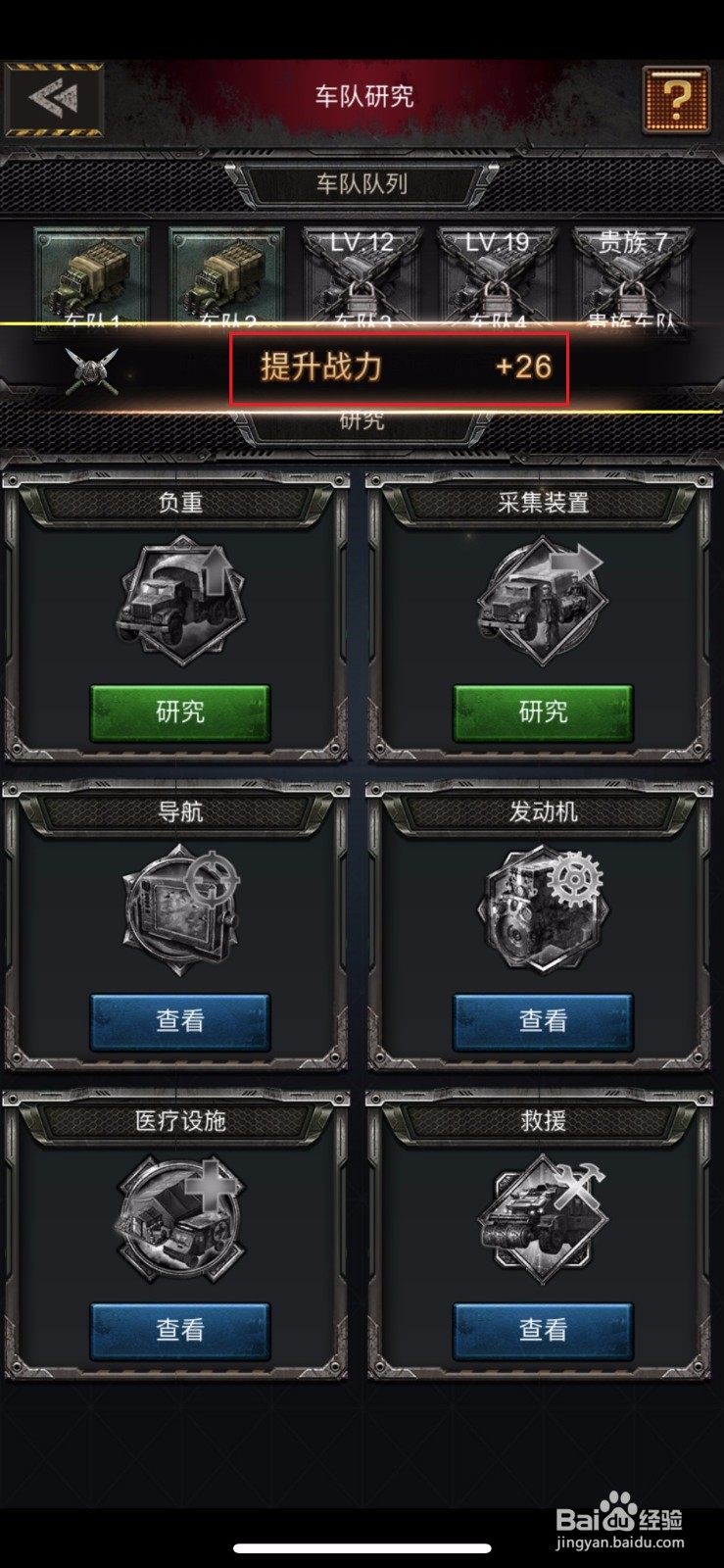Tap the back arrow icon
The width and height of the screenshot is (724, 1568).
pos(54,99)
